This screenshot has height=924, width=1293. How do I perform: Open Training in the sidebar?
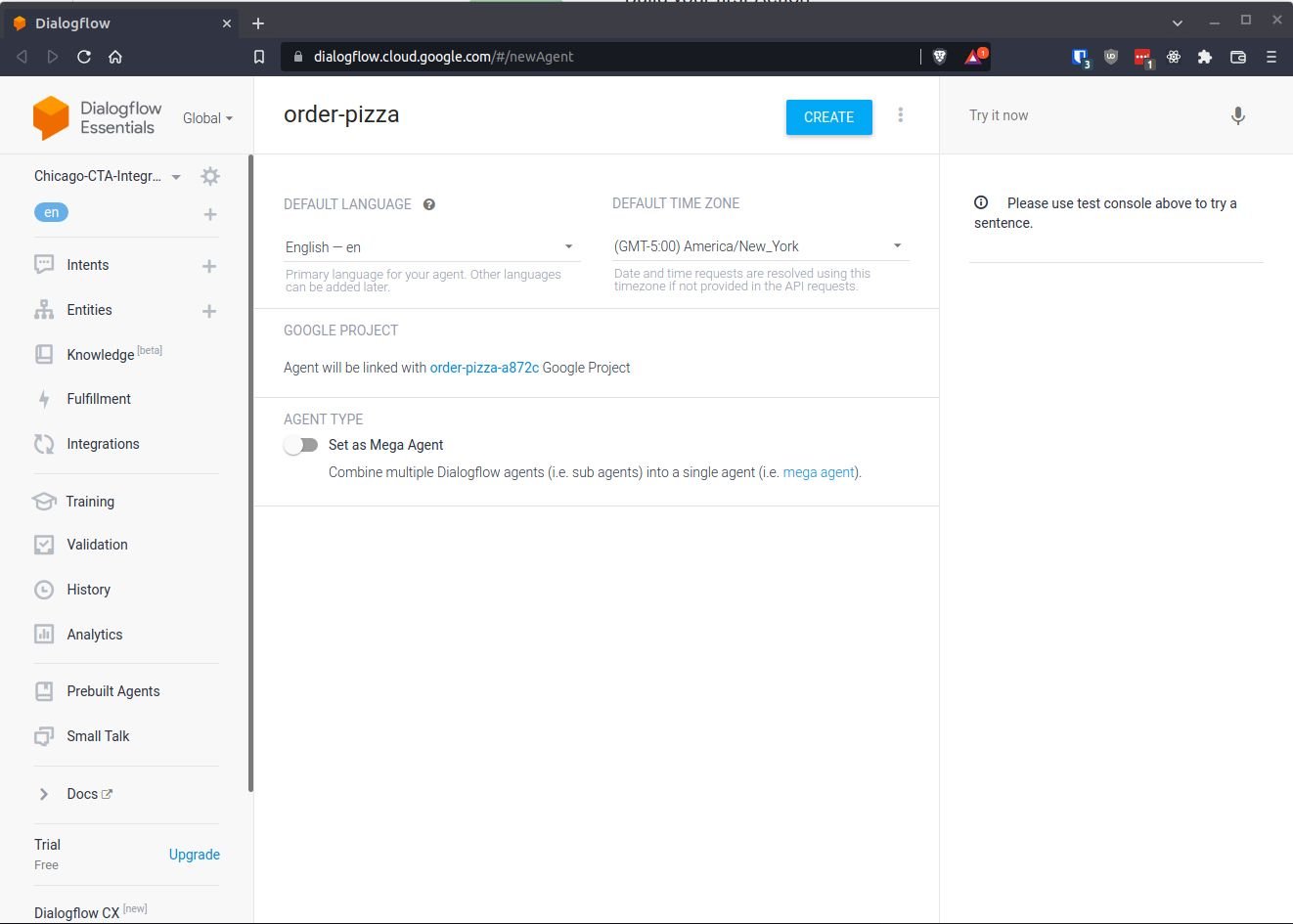tap(90, 502)
